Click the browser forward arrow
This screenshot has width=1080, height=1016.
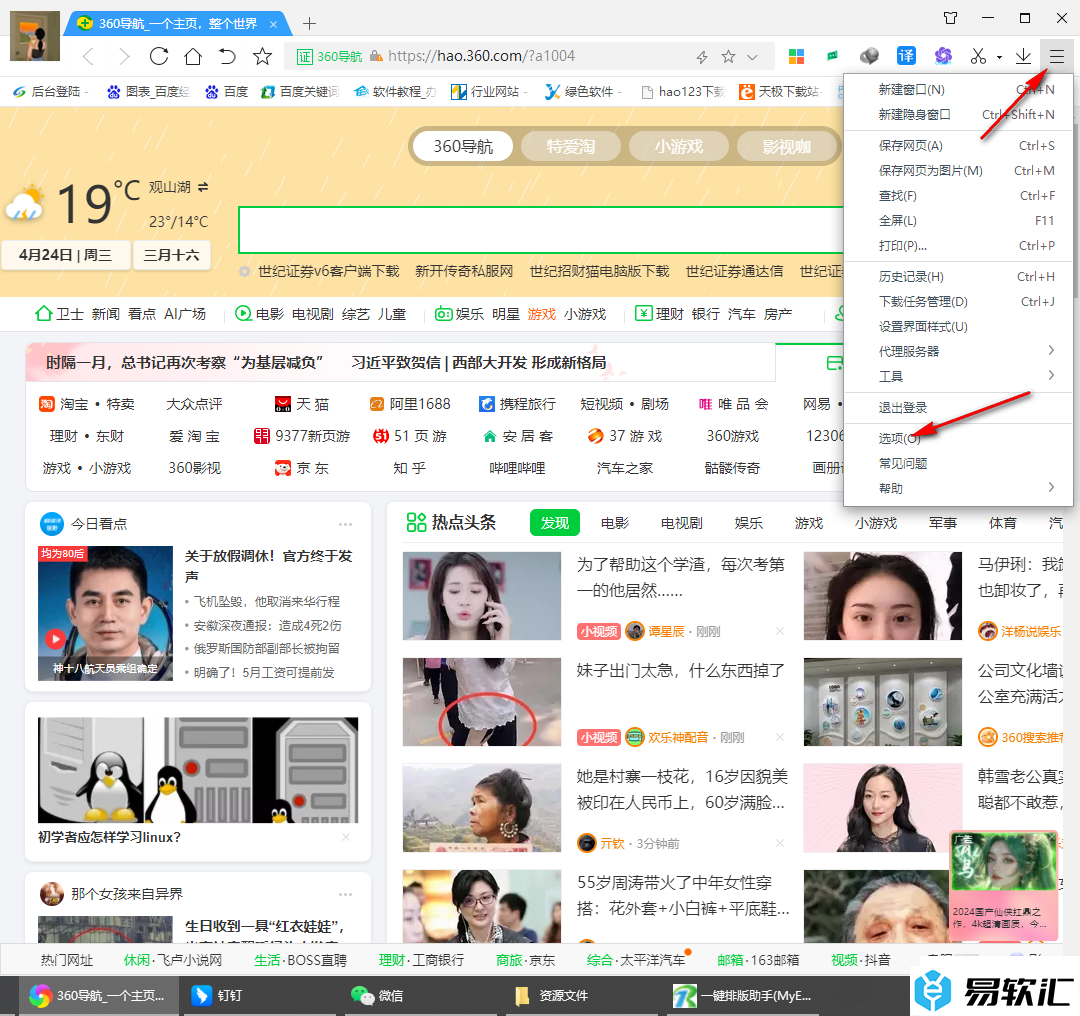[124, 56]
